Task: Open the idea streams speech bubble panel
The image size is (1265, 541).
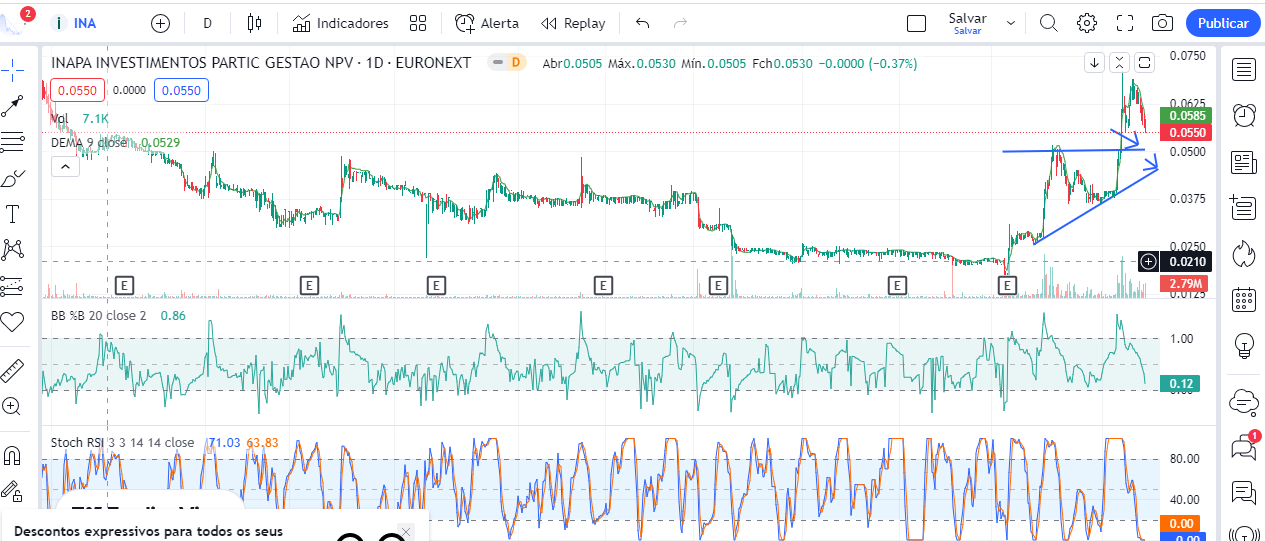Action: [x=1244, y=492]
